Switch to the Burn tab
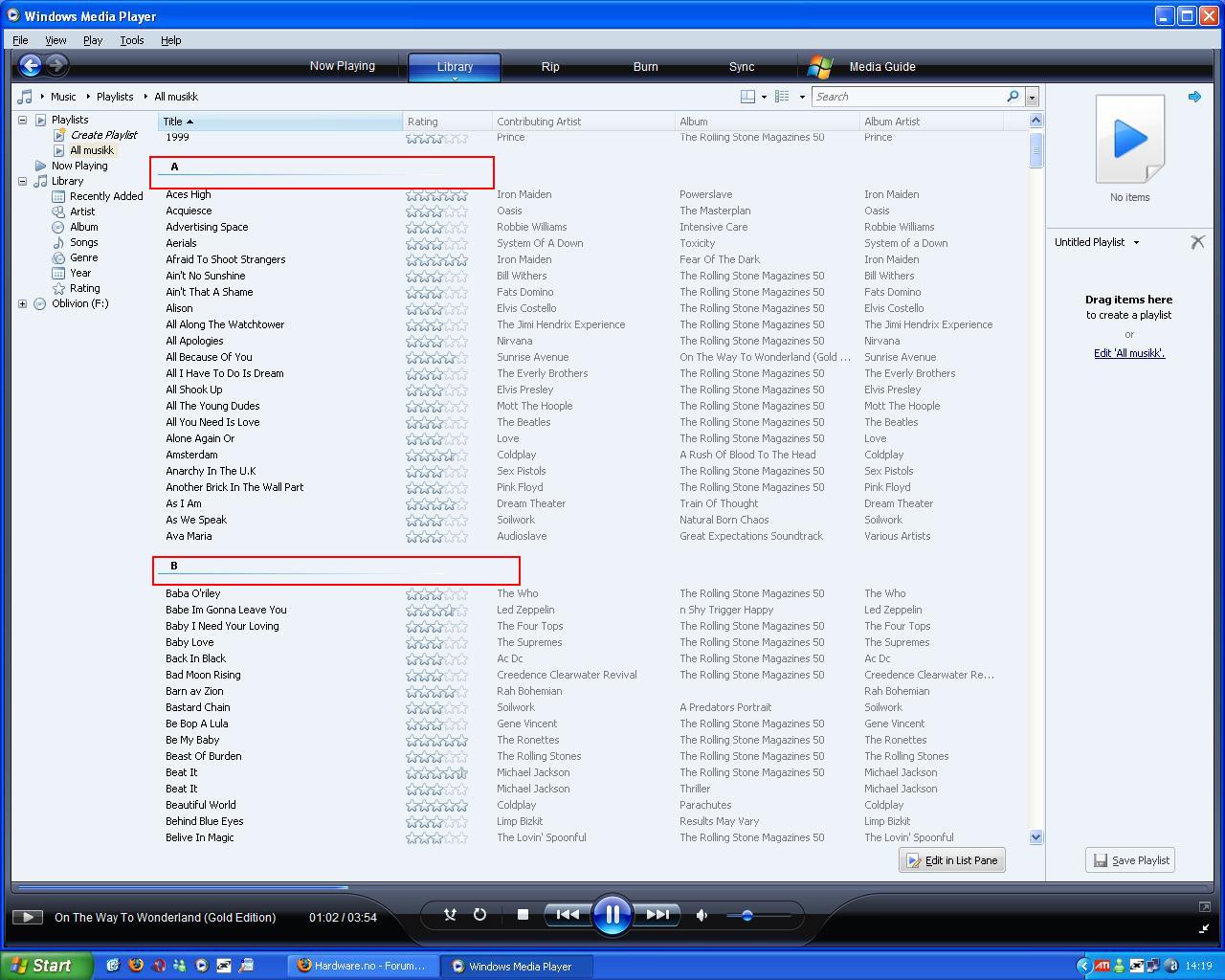1225x980 pixels. (x=646, y=66)
